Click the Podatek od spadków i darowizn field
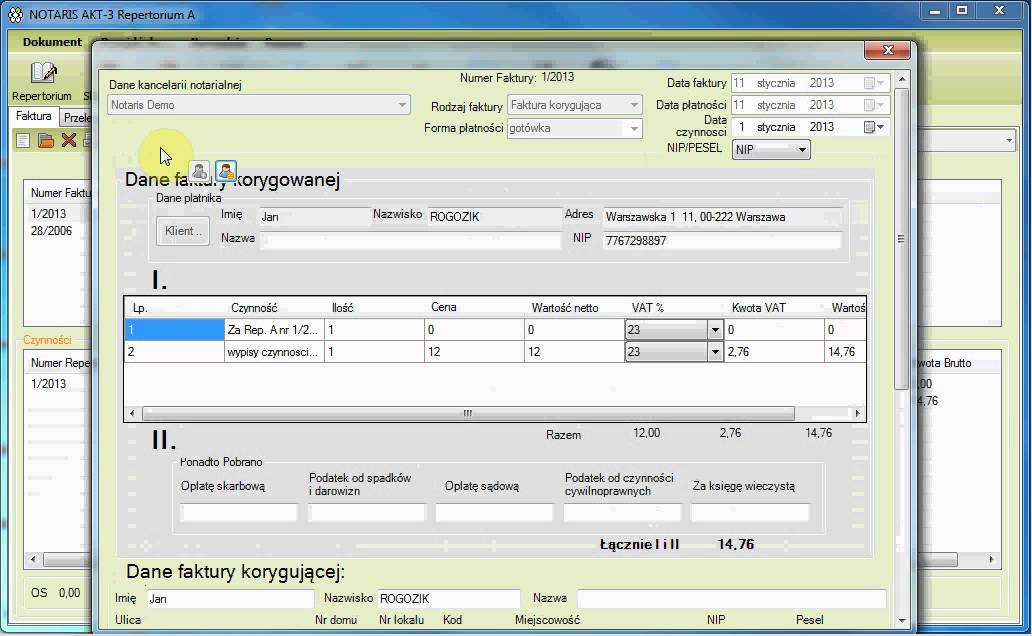This screenshot has width=1032, height=636. click(367, 513)
